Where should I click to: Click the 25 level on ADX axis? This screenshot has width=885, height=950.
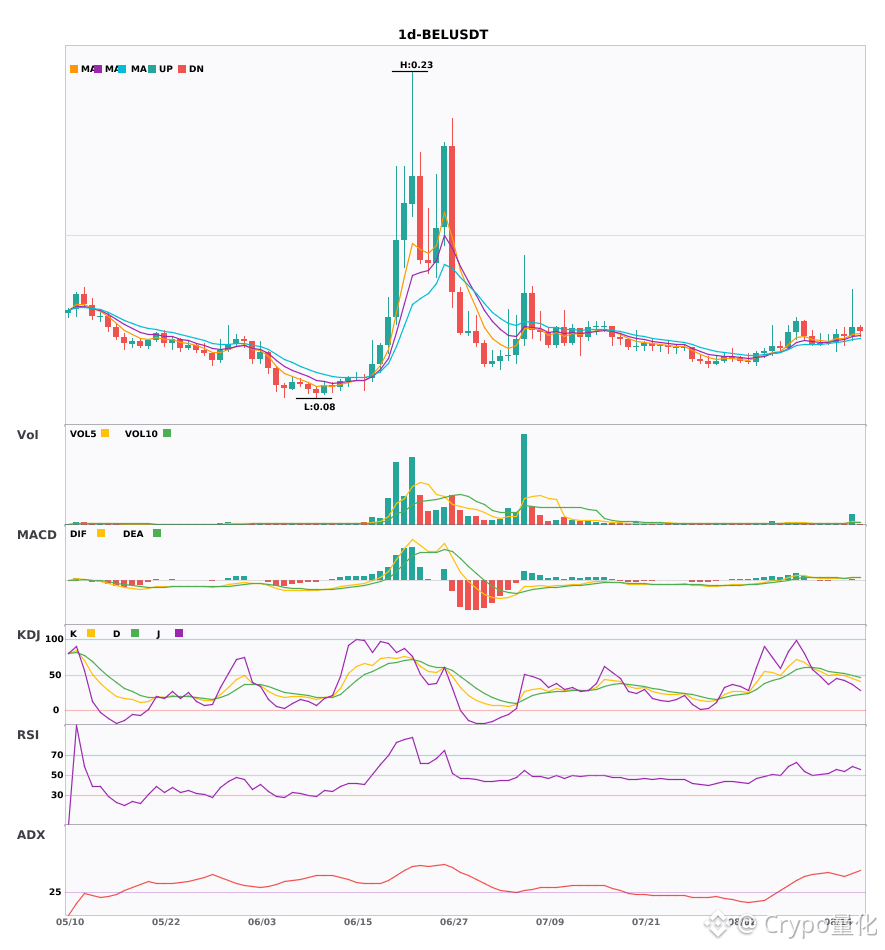pos(55,892)
